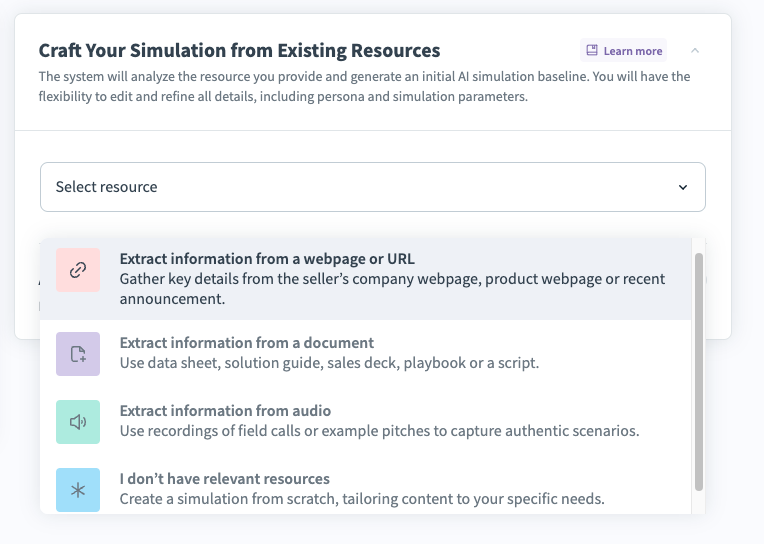764x544 pixels.
Task: Pick the I don't have relevant resources option
Action: click(x=224, y=479)
